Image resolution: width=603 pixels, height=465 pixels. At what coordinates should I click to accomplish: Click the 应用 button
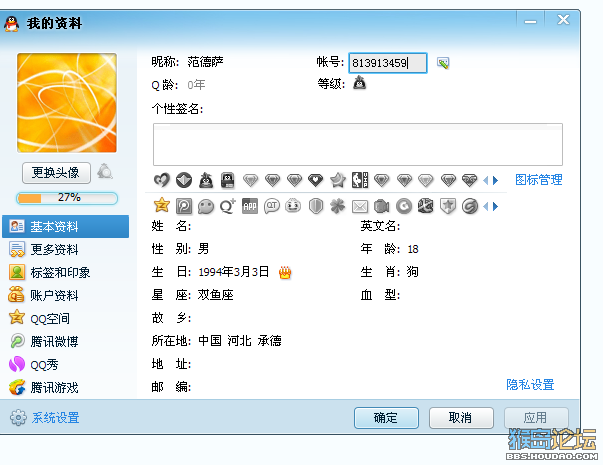[536, 418]
